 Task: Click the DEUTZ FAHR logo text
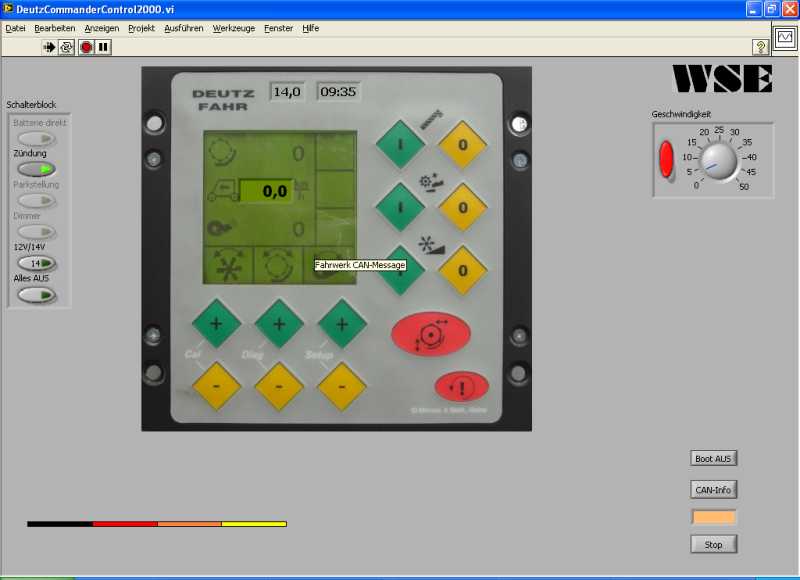point(223,100)
